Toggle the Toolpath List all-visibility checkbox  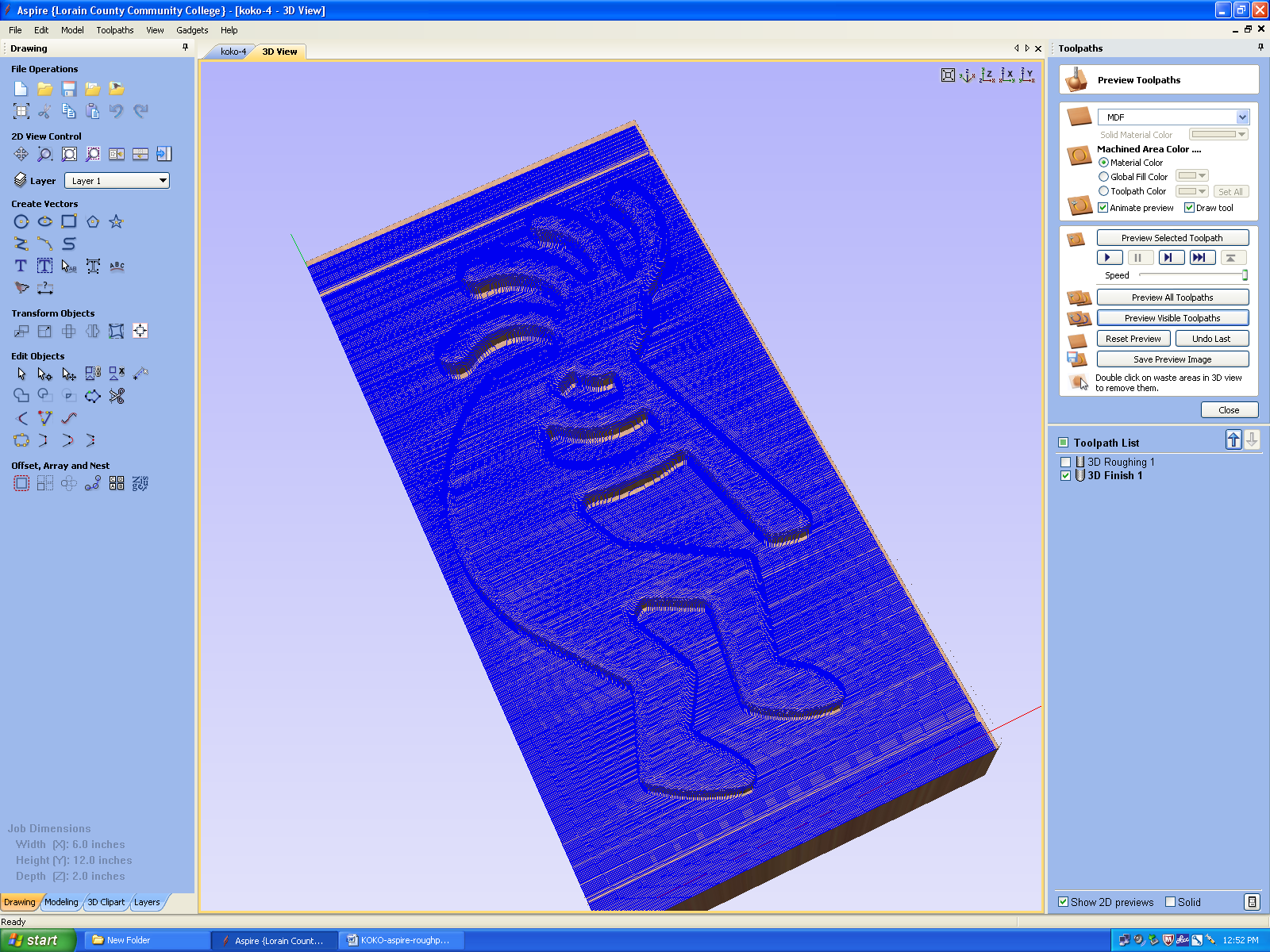(x=1064, y=443)
